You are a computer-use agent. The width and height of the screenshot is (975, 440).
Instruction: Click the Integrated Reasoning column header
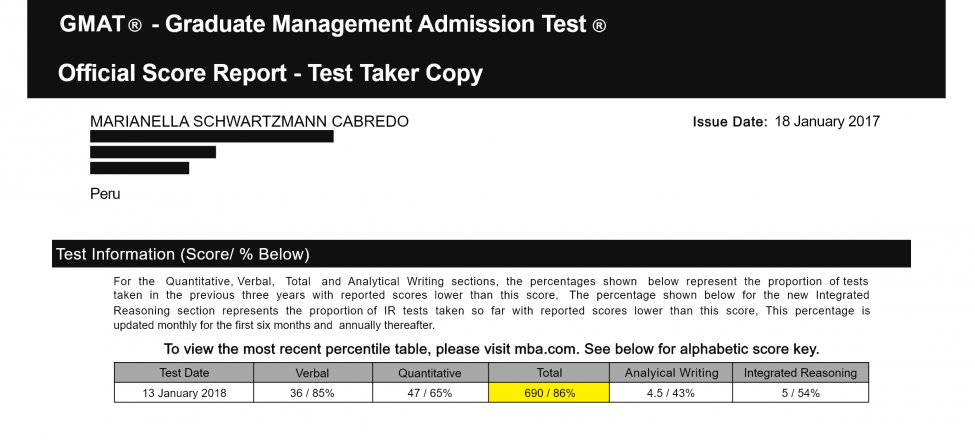click(x=800, y=373)
